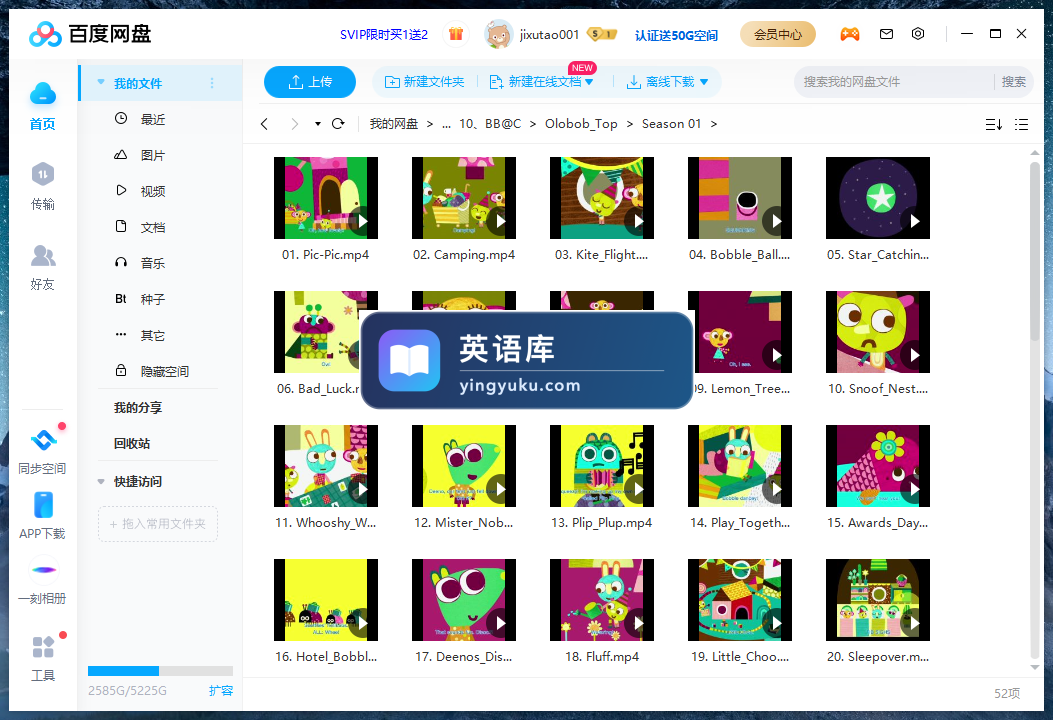1053x720 pixels.
Task: Click the 搜索 search button
Action: tap(1013, 82)
